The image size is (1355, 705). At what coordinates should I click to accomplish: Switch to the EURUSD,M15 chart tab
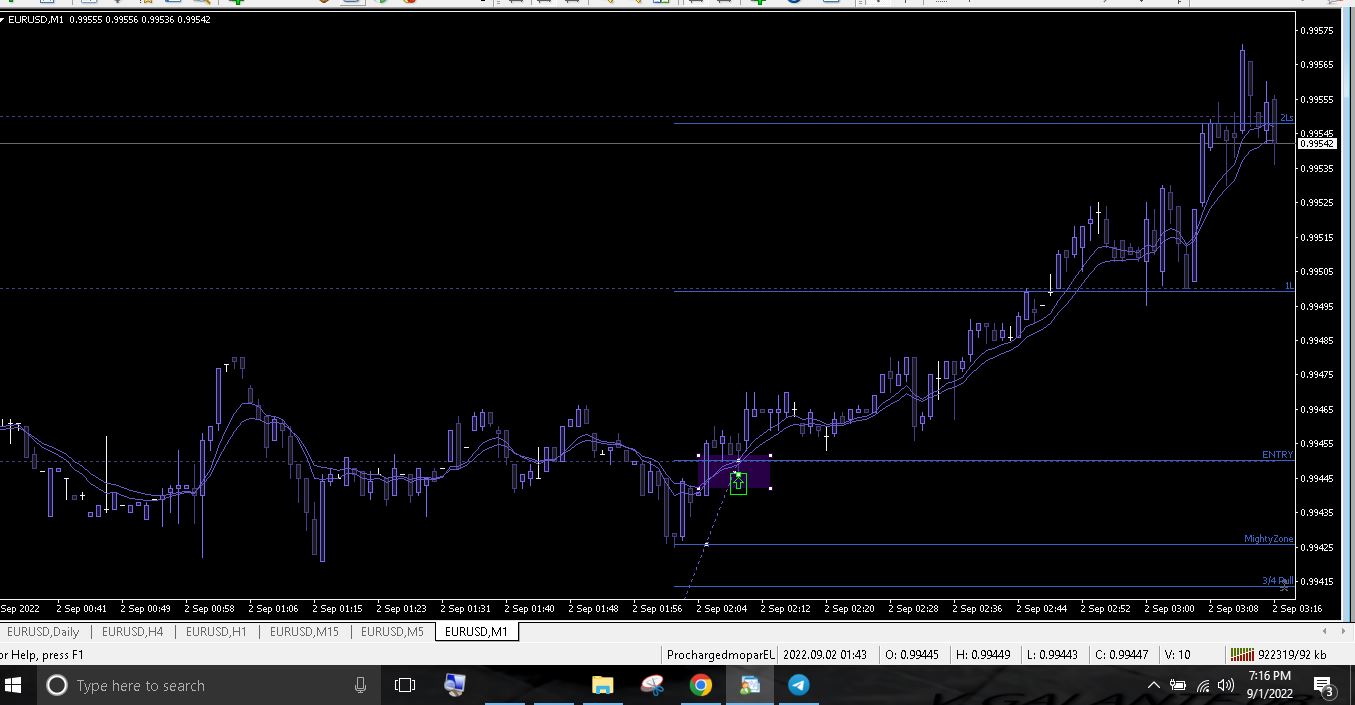pyautogui.click(x=304, y=632)
